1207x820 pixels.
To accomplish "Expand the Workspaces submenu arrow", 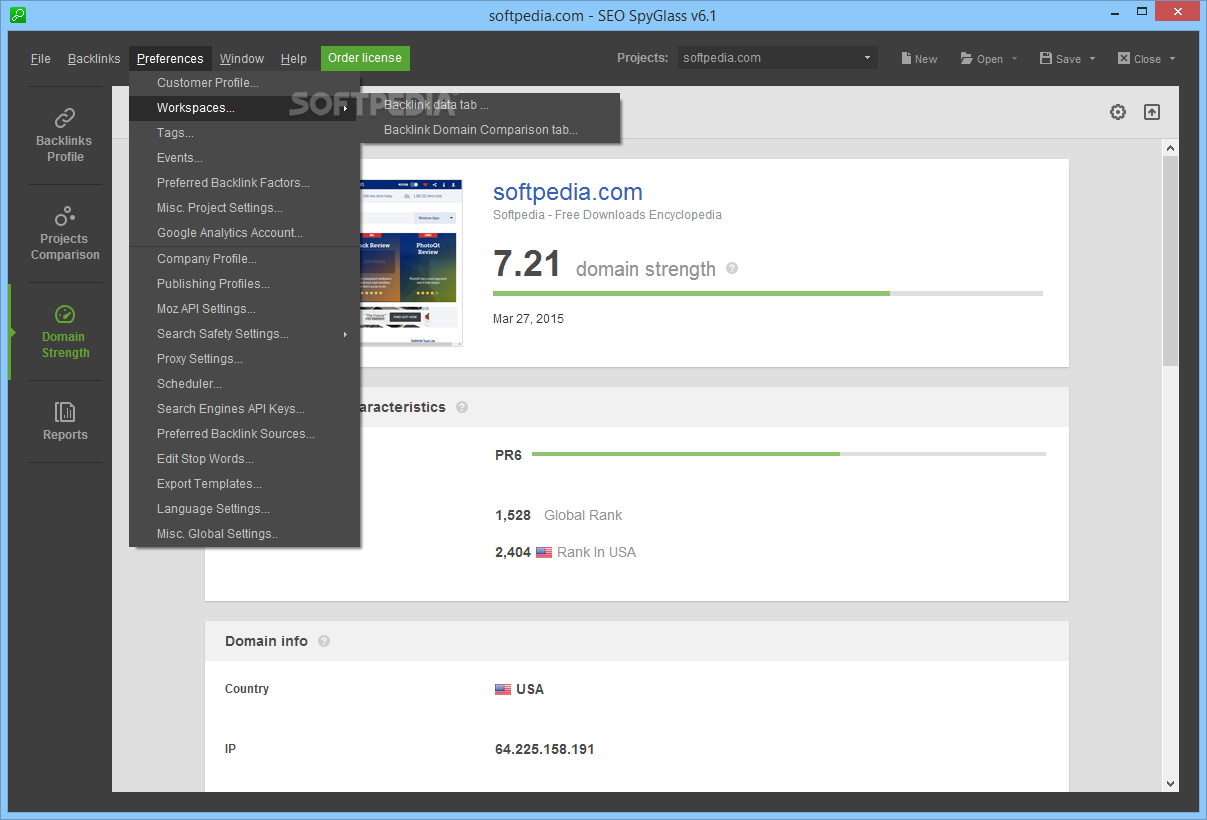I will pyautogui.click(x=346, y=108).
